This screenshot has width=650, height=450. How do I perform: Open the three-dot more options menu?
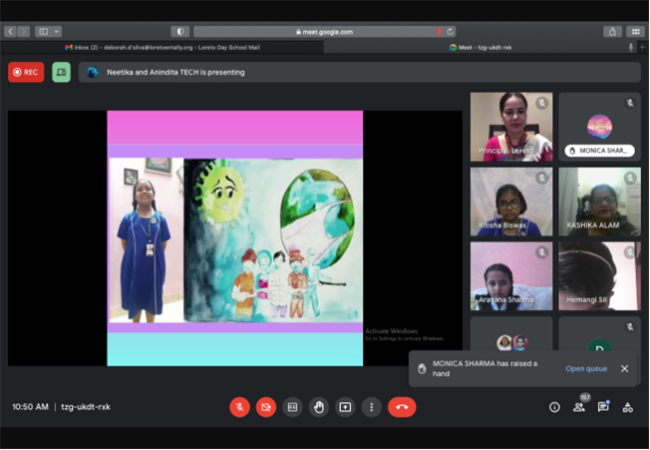(371, 407)
